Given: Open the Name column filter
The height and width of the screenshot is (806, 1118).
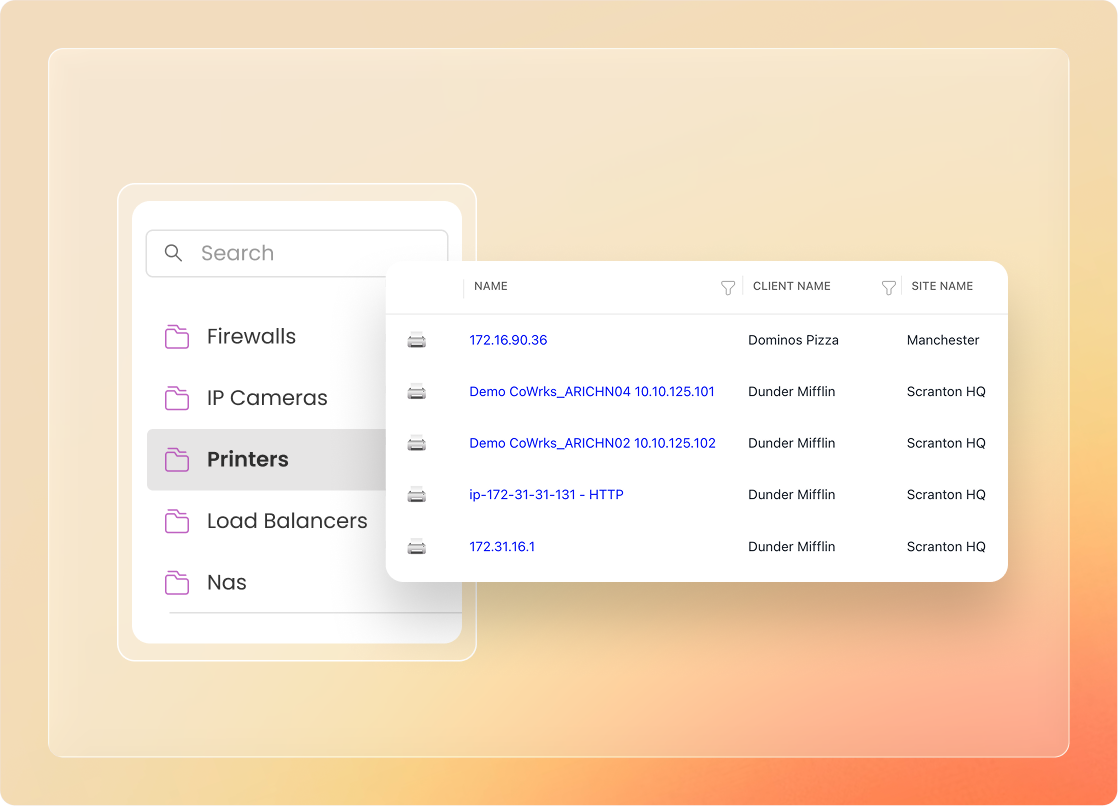Looking at the screenshot, I should (728, 287).
